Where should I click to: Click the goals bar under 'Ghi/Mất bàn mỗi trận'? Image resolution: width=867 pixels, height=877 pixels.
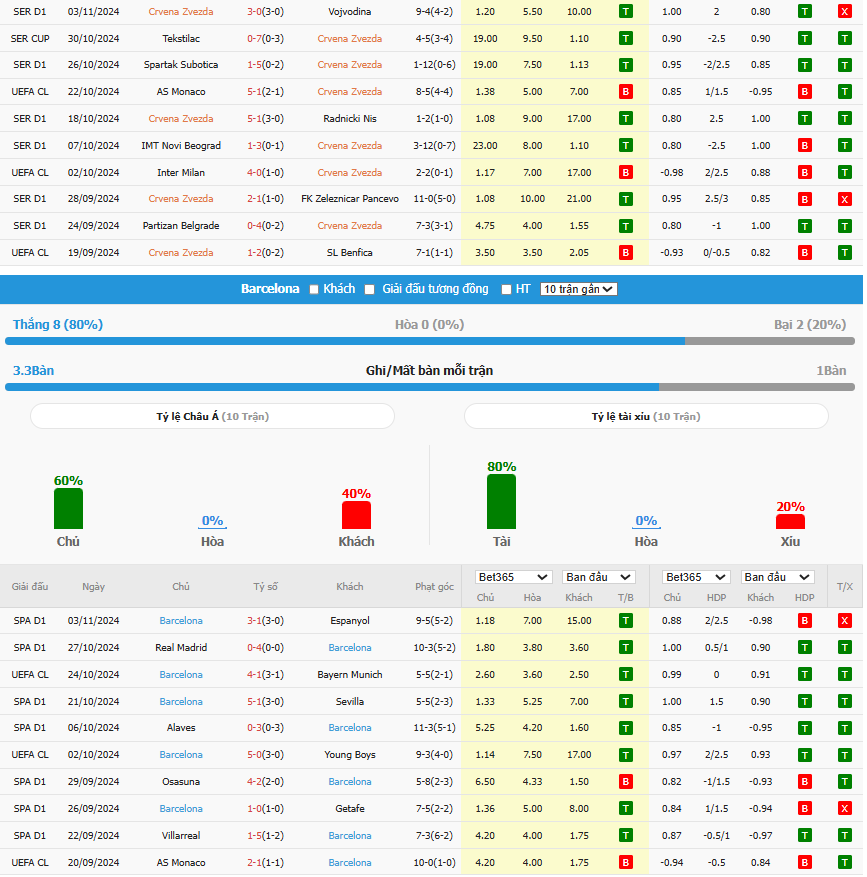tap(430, 387)
